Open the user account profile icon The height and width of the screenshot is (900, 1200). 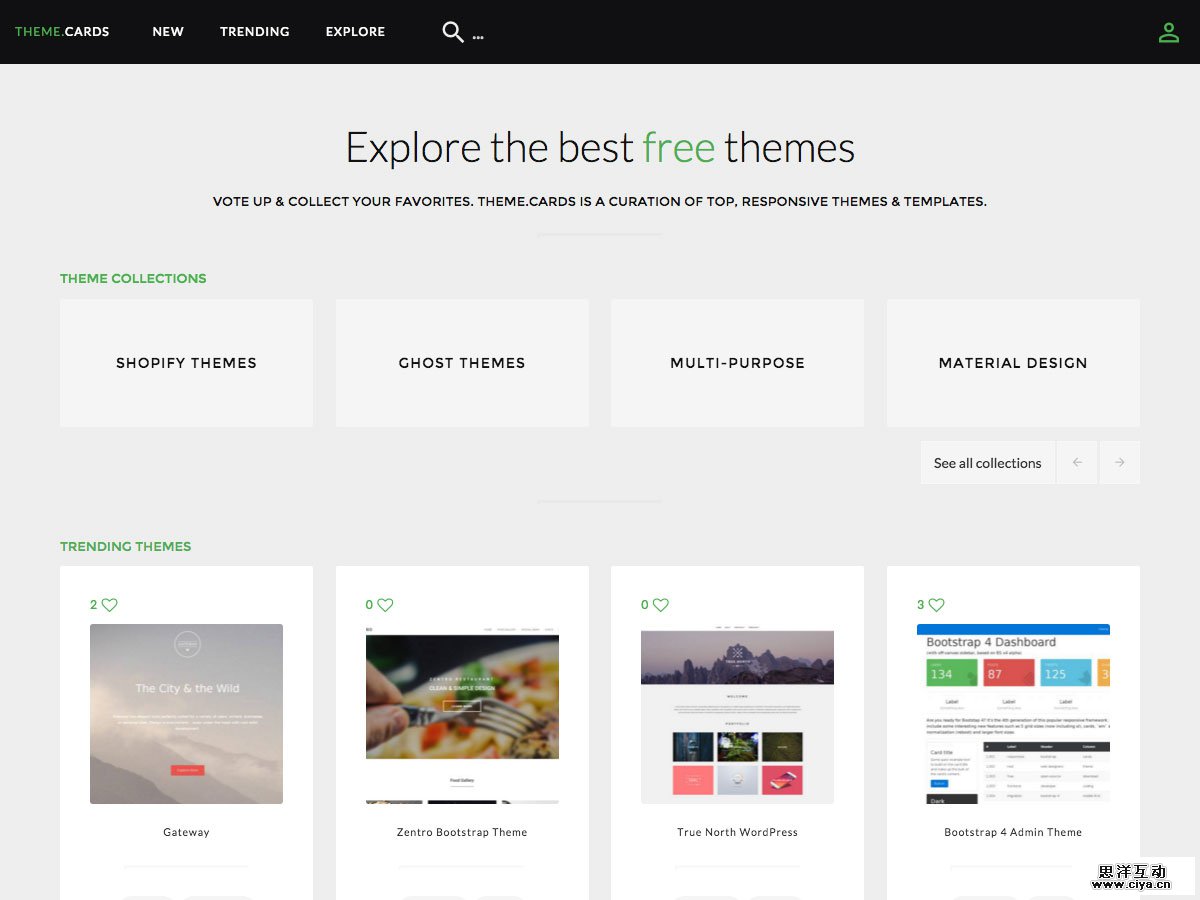(x=1168, y=32)
